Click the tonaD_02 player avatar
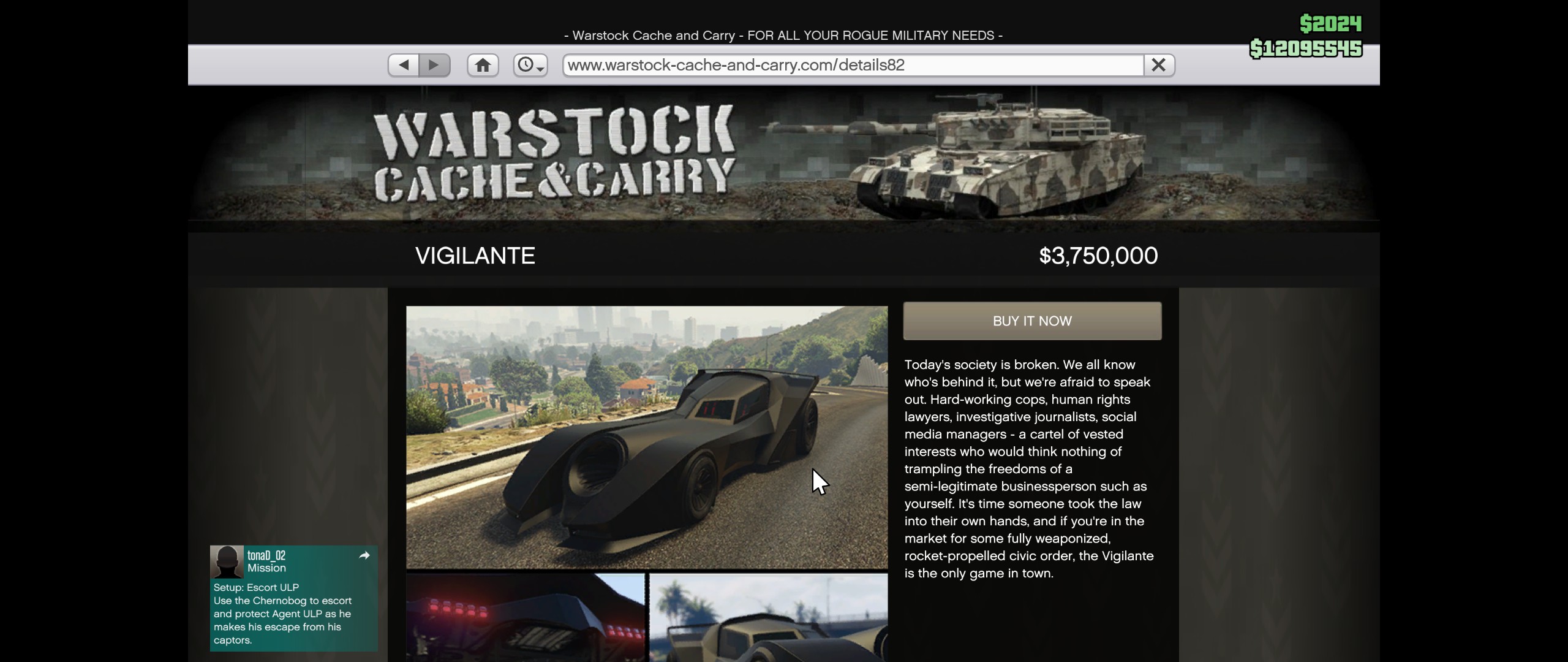The height and width of the screenshot is (662, 1568). point(227,561)
